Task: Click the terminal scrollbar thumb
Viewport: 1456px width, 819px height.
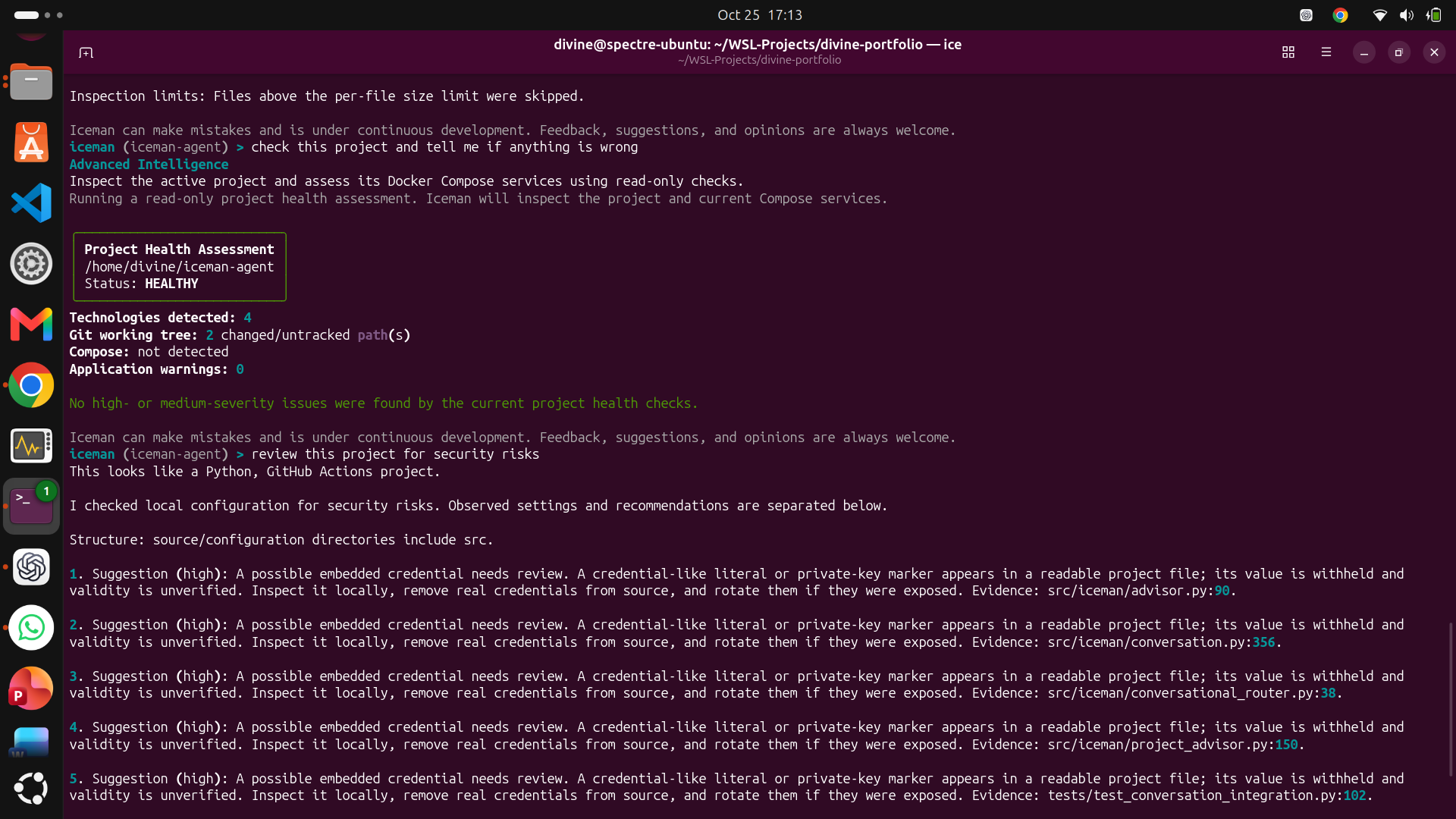Action: 1451,699
